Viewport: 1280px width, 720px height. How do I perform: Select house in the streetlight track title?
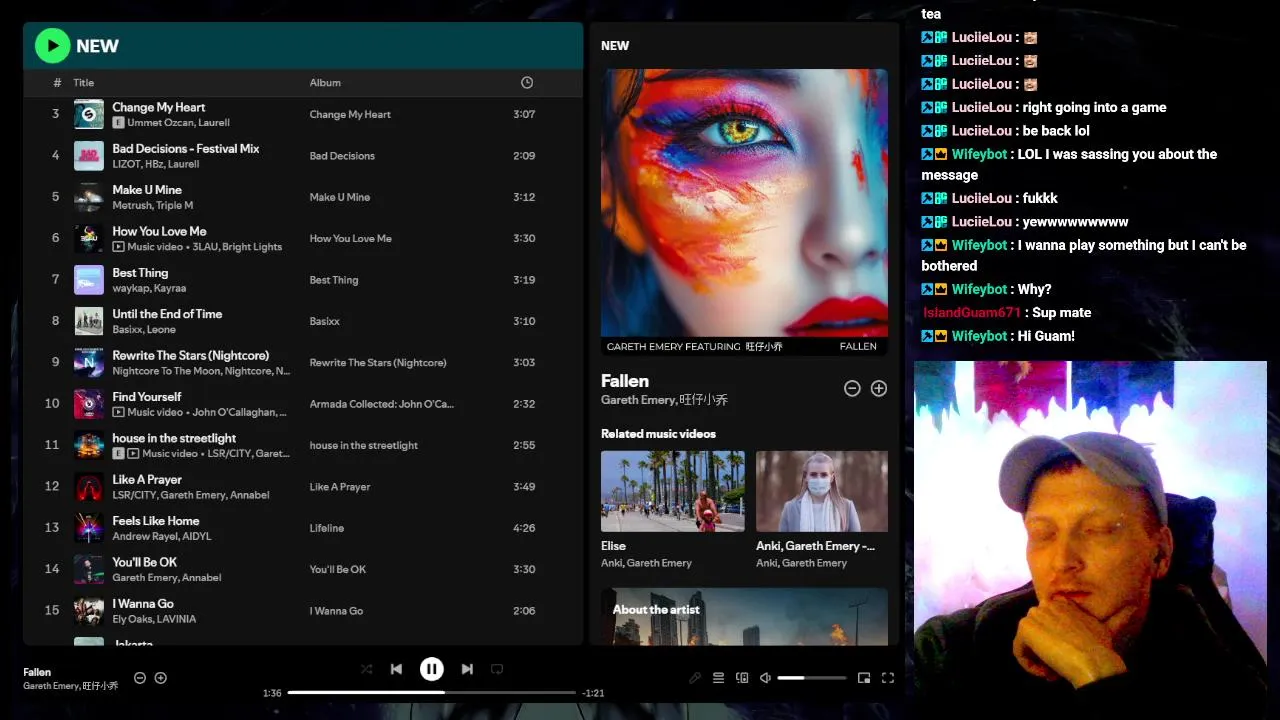[x=174, y=438]
